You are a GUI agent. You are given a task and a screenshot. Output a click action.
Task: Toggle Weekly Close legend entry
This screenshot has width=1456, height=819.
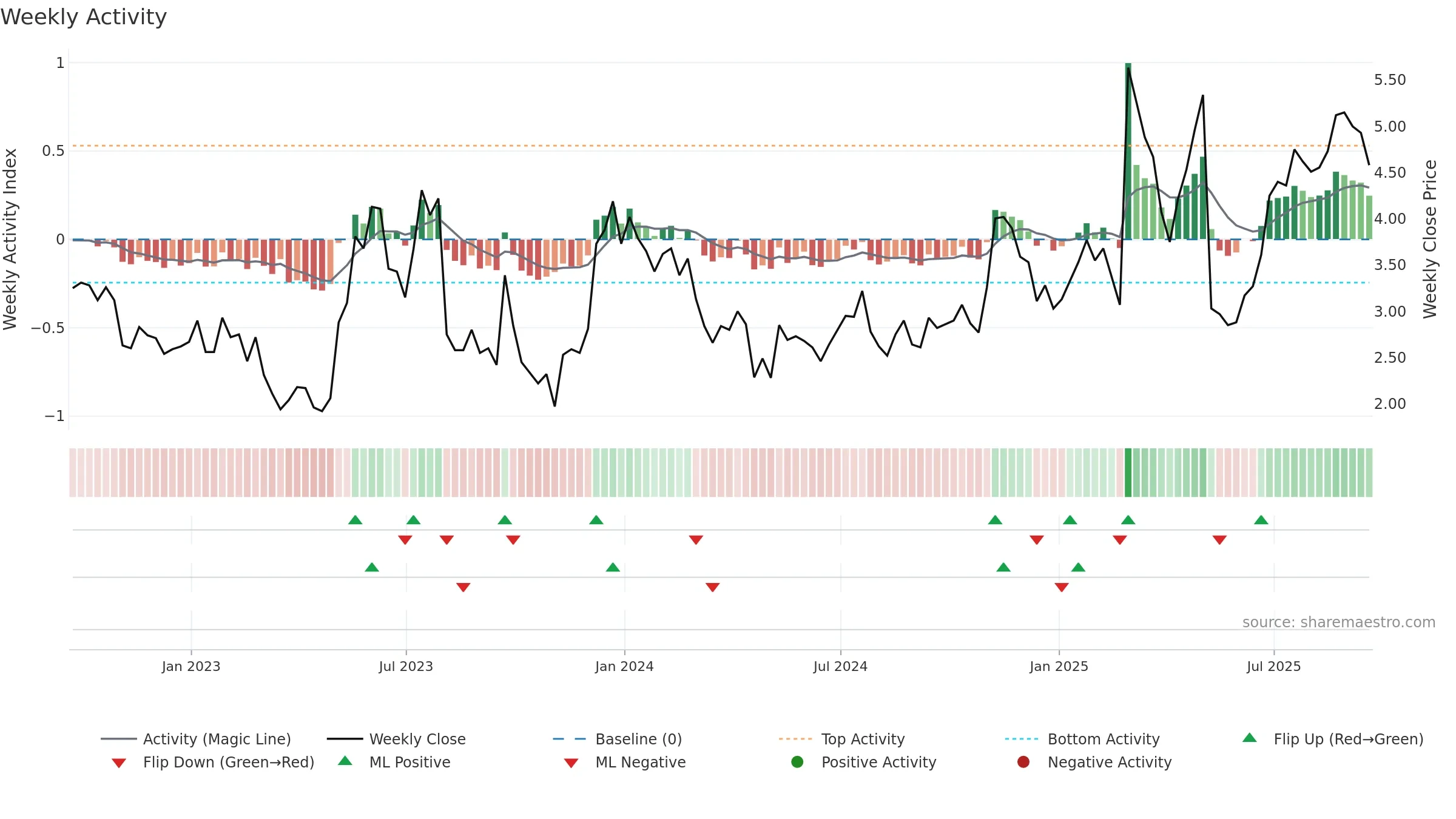pyautogui.click(x=396, y=739)
